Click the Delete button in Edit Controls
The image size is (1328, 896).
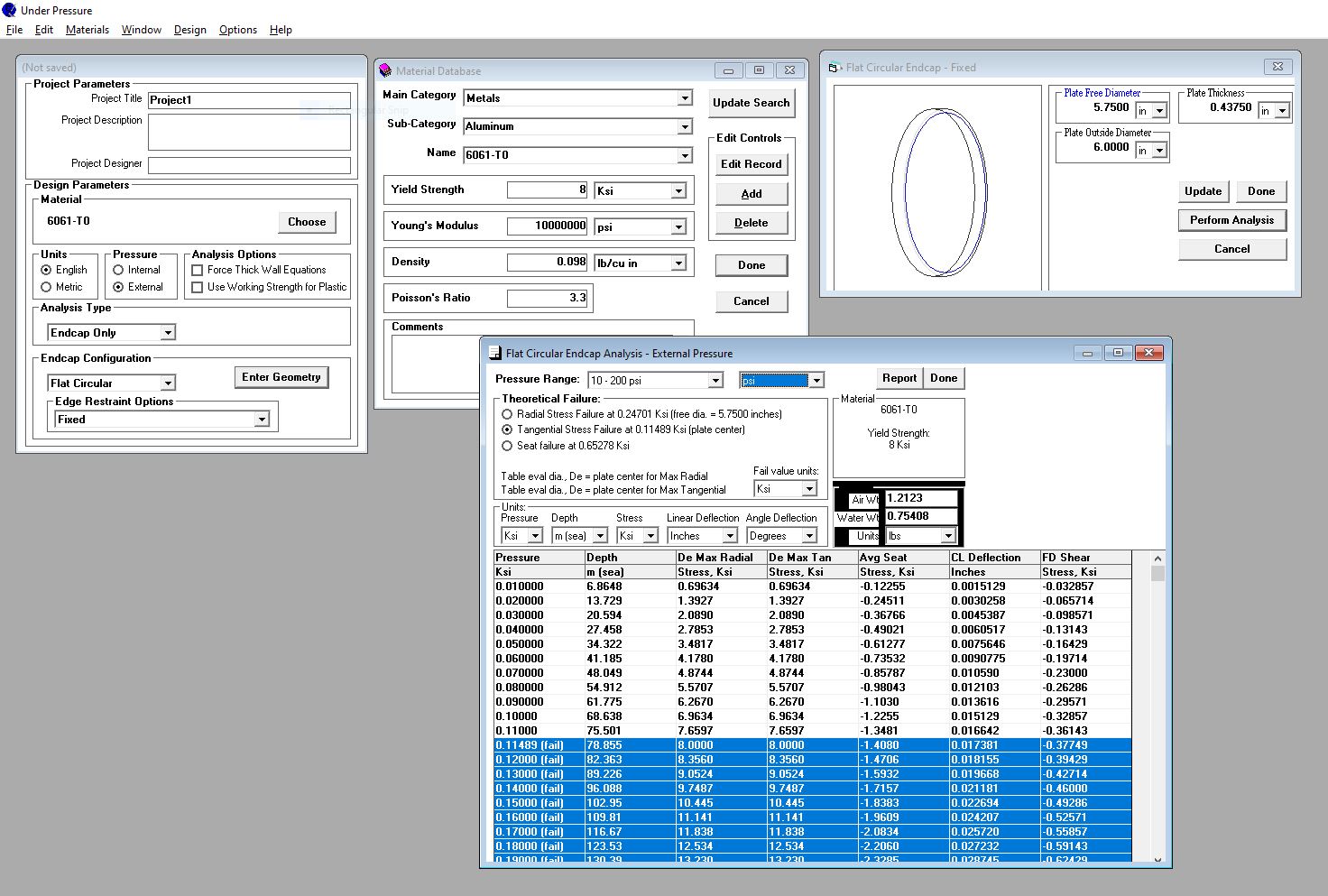click(752, 223)
